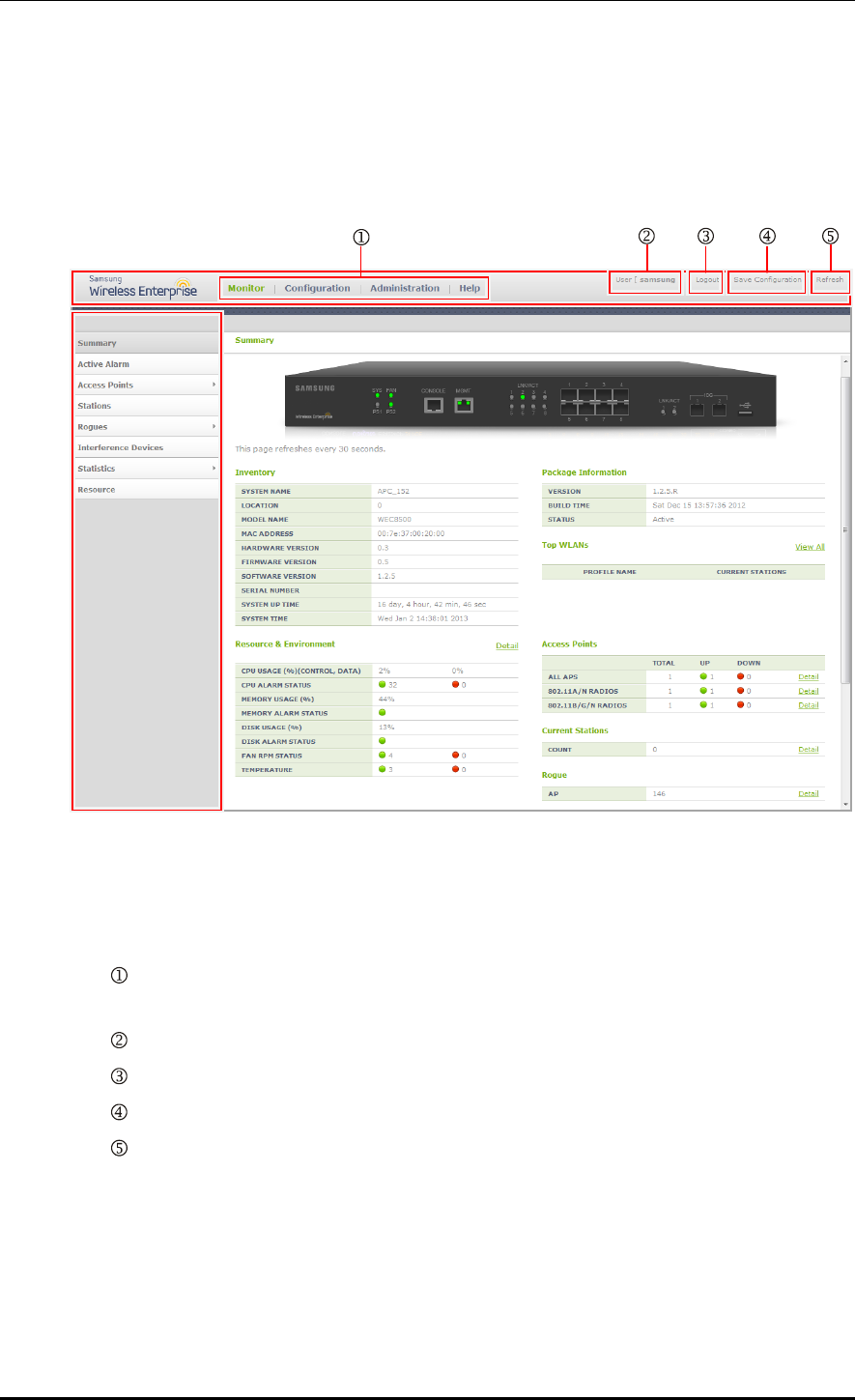
Task: Open Detail link for 802.11B/G/N RADIOS
Action: pos(809,706)
